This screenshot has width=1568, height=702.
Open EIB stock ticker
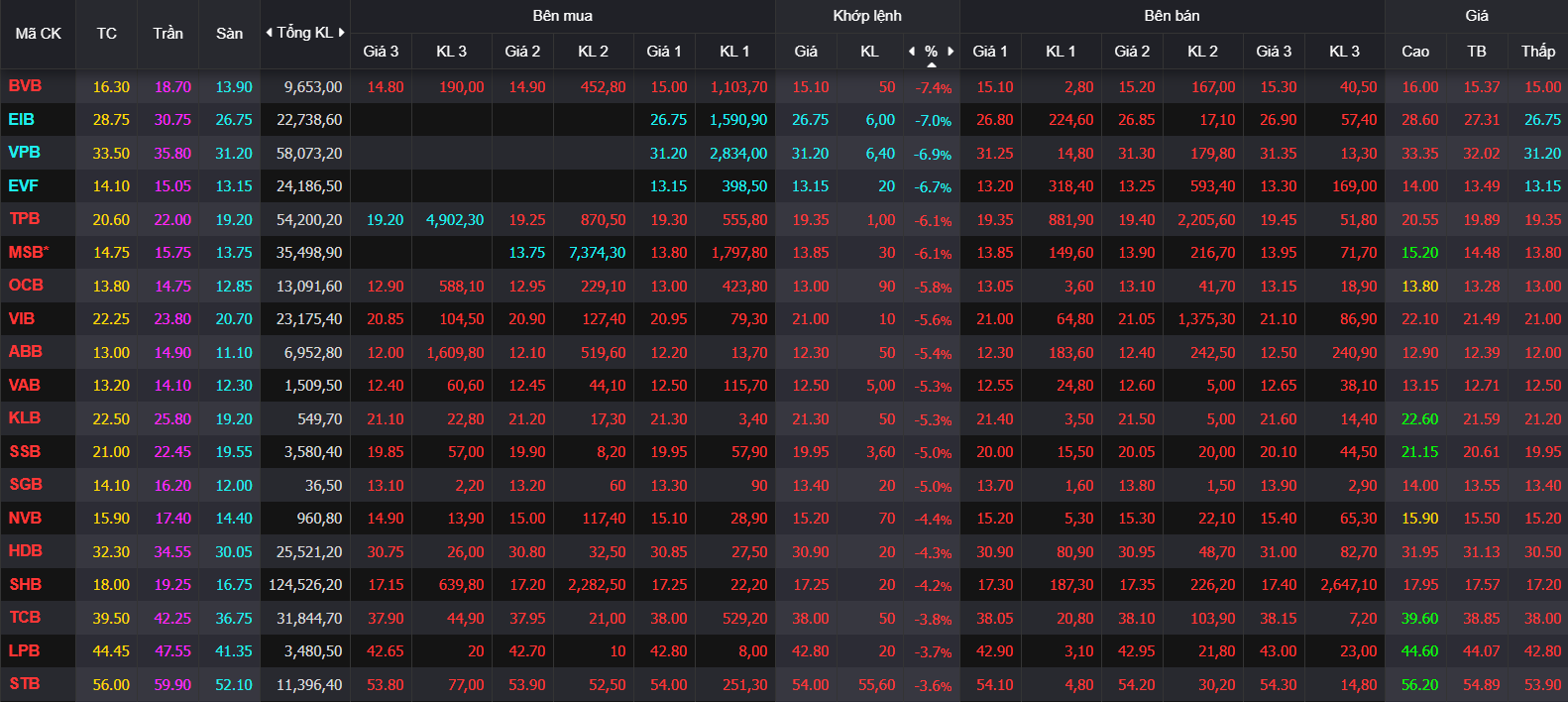click(21, 119)
